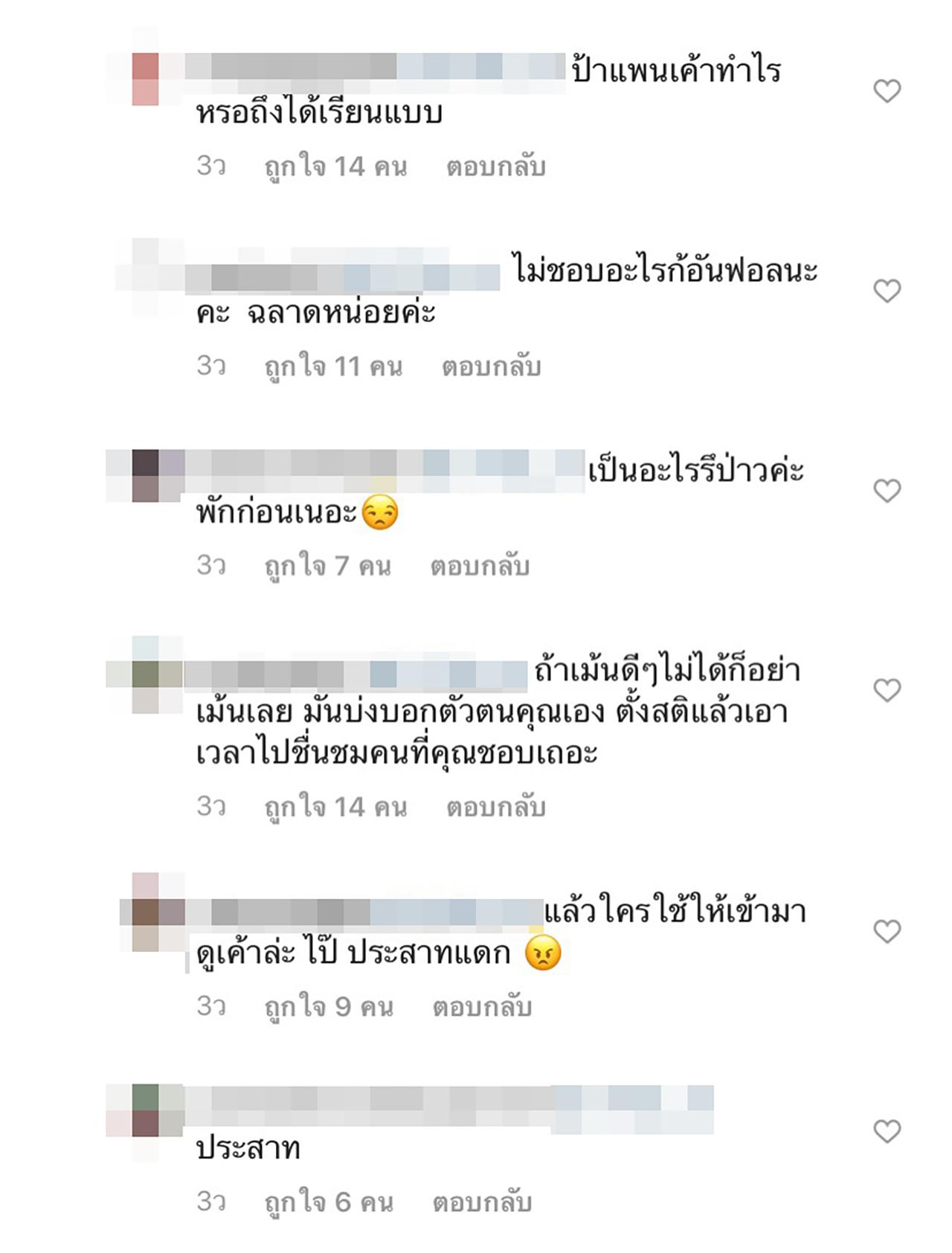Image resolution: width=952 pixels, height=1253 pixels.
Task: Open profile picture of last 'ประสาท' commenter
Action: click(146, 1111)
